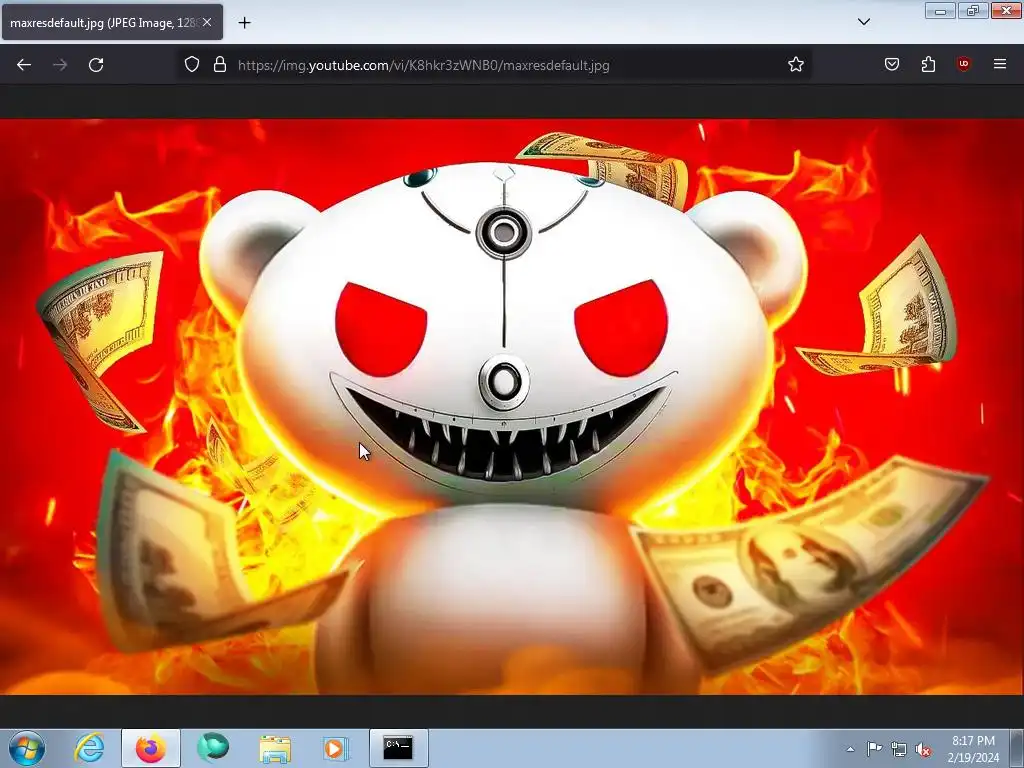Viewport: 1024px width, 768px height.
Task: Bookmark this page with the star
Action: [795, 64]
